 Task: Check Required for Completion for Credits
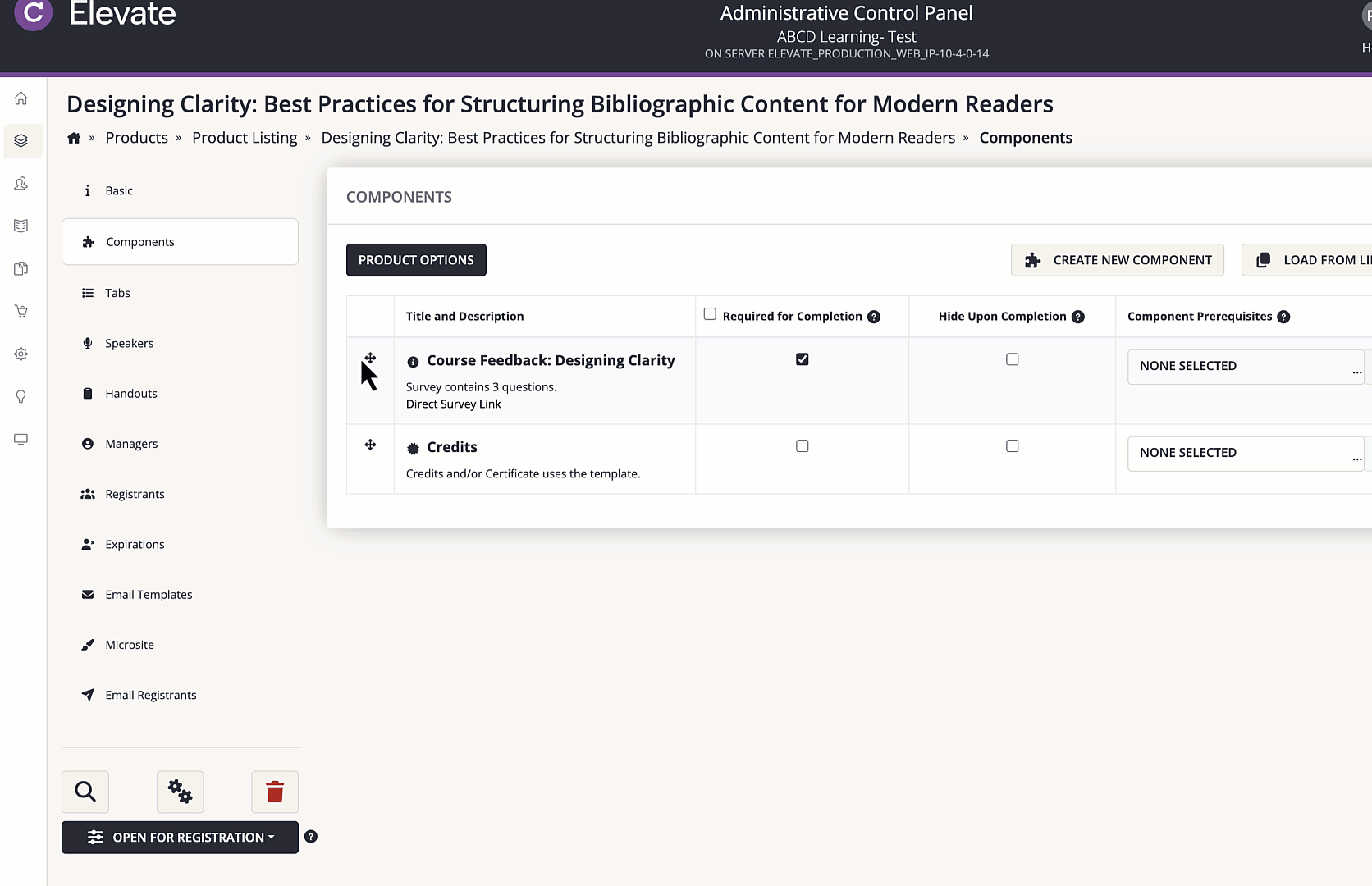point(803,446)
